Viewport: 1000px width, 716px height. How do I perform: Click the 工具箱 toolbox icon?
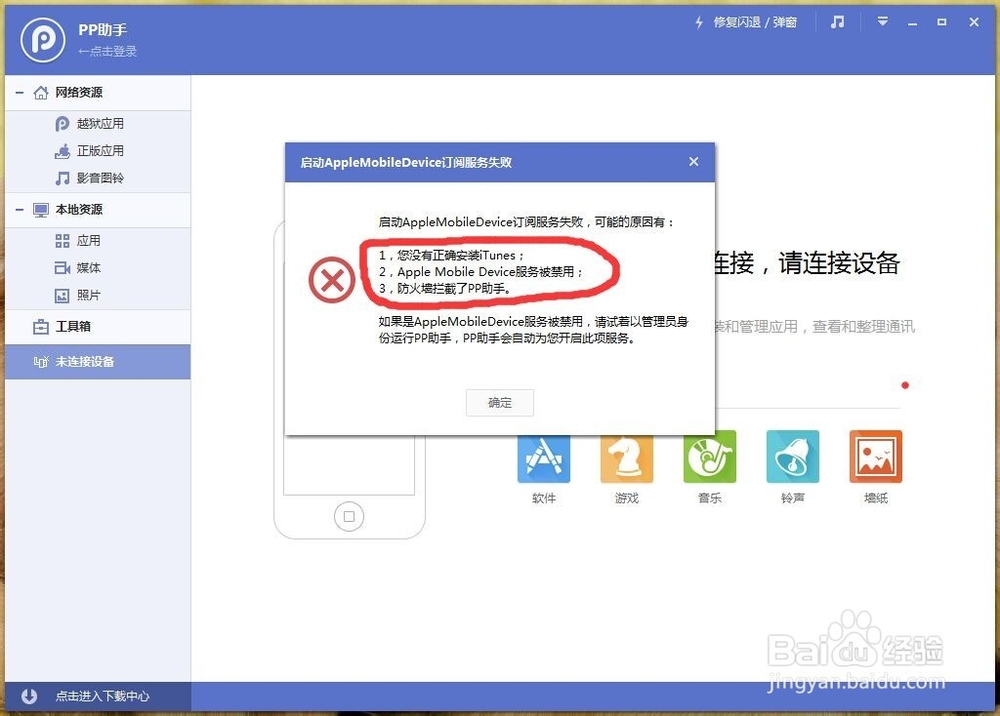pyautogui.click(x=41, y=326)
